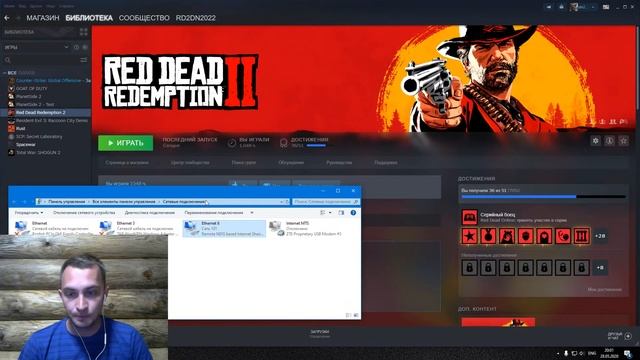Select the Ethernet 3 adapter
The width and height of the screenshot is (640, 360).
tap(137, 229)
